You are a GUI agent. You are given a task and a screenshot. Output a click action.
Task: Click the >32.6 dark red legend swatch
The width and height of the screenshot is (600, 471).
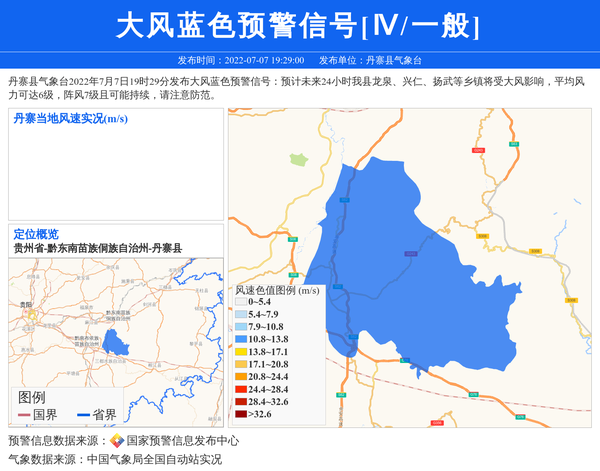[x=240, y=413]
